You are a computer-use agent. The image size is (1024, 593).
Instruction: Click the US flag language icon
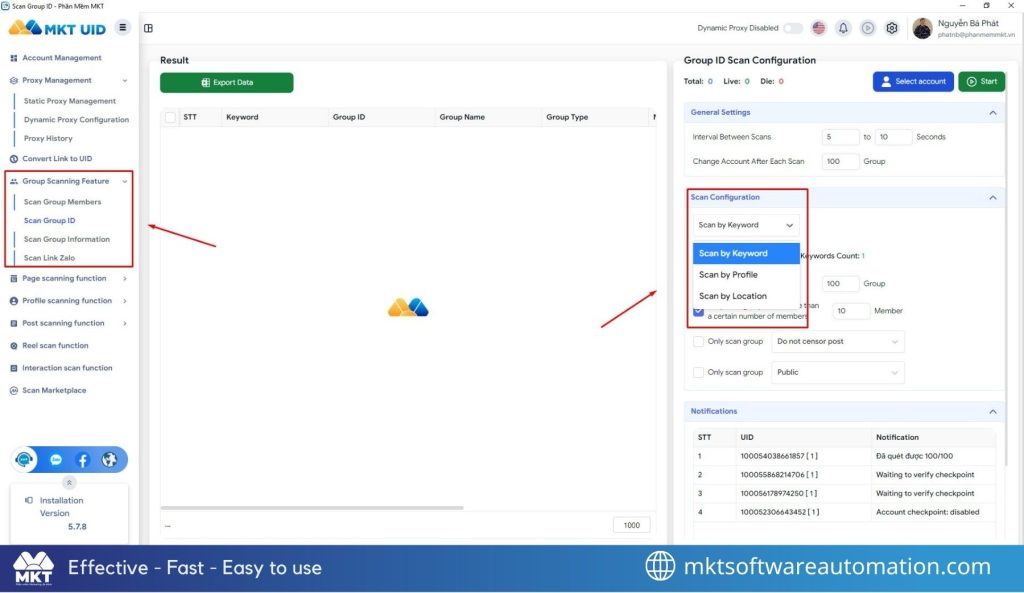(x=819, y=28)
